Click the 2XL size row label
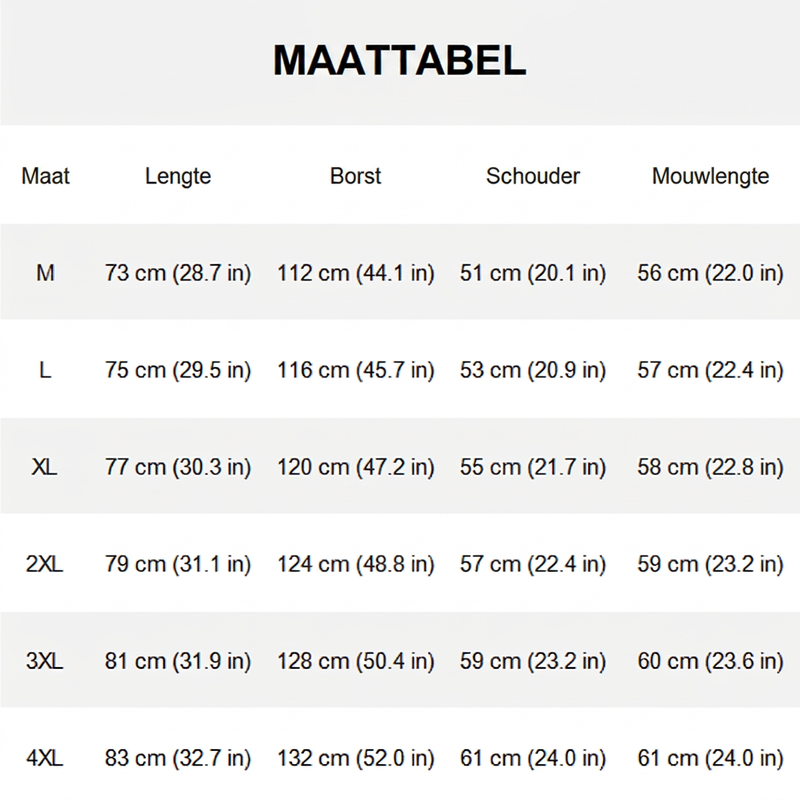Viewport: 800px width, 800px height. [x=44, y=564]
